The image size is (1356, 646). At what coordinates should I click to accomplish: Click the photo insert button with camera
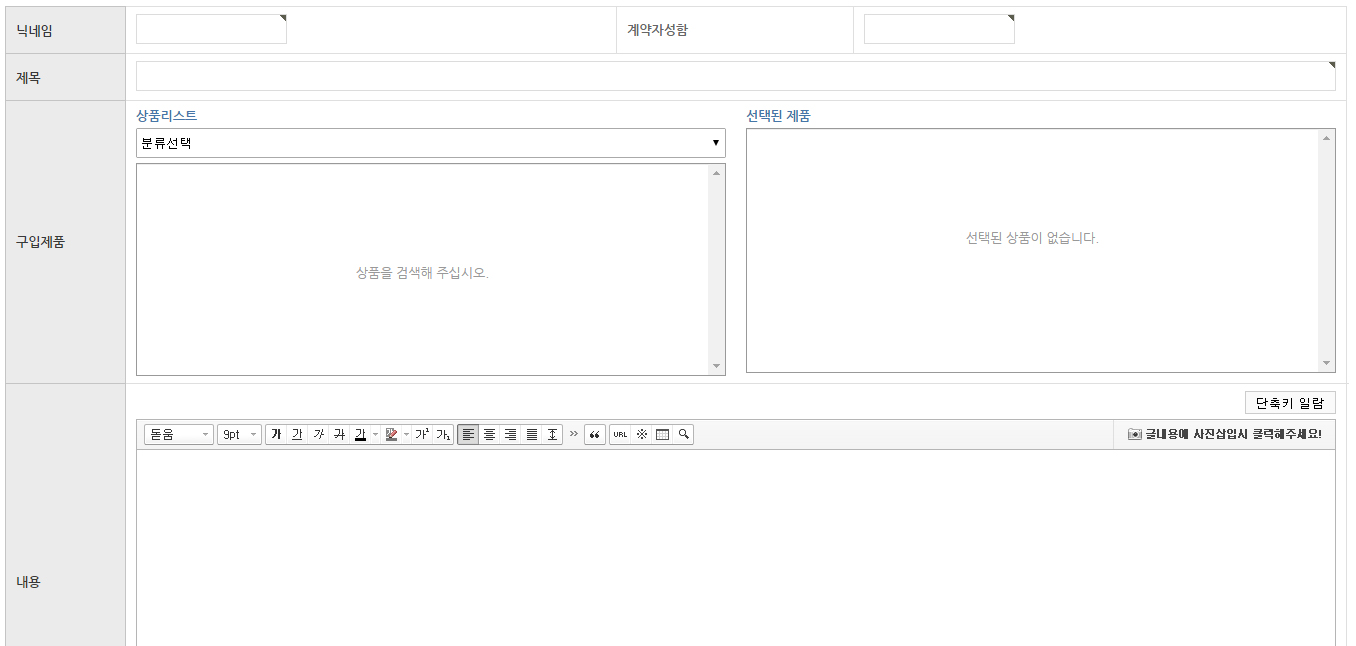click(1224, 435)
